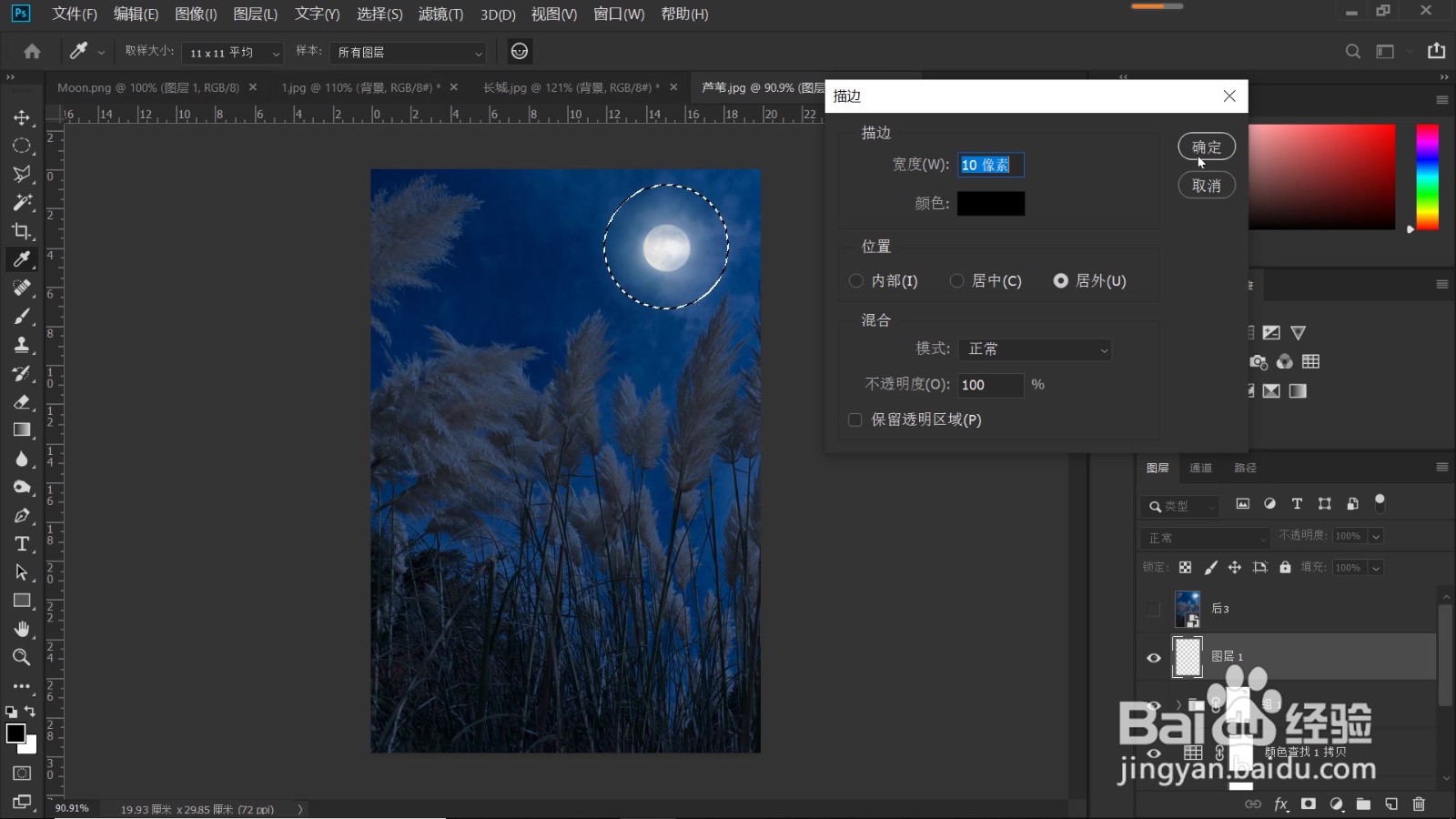Open the fx layer styles menu
1456x819 pixels.
pos(1280,804)
